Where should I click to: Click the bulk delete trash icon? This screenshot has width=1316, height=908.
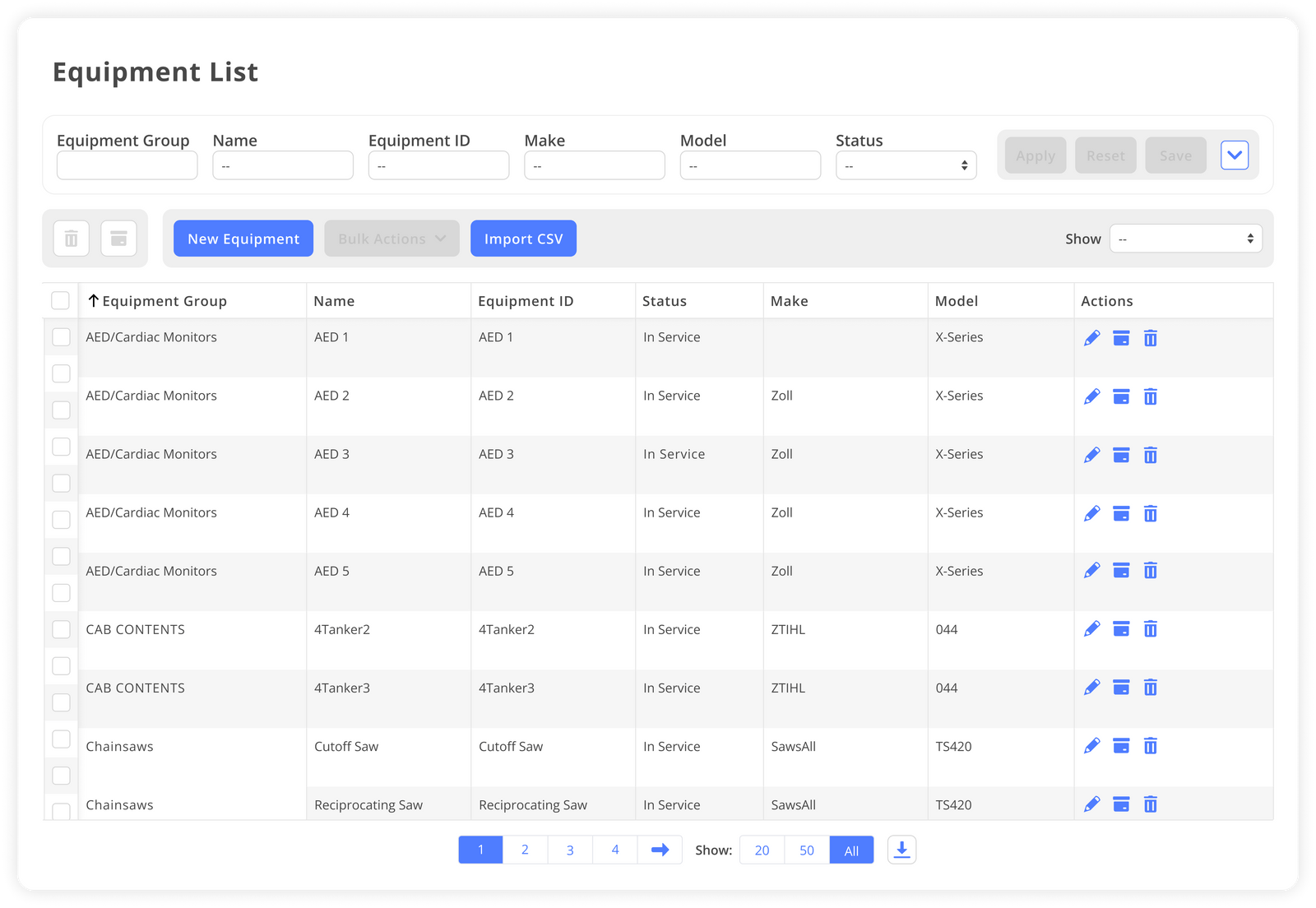[x=71, y=238]
